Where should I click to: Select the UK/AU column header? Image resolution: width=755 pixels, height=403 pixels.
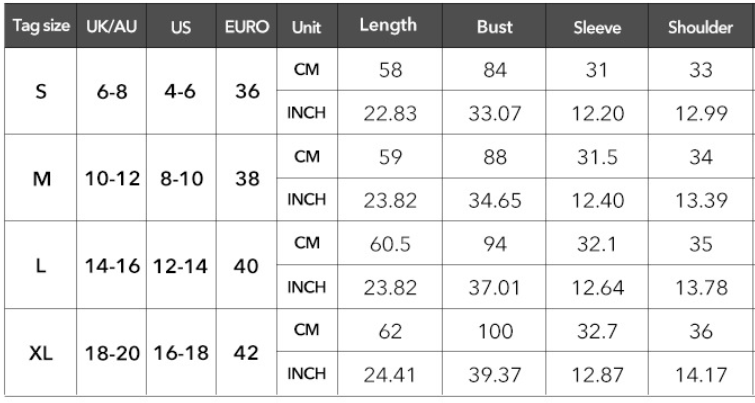[111, 26]
